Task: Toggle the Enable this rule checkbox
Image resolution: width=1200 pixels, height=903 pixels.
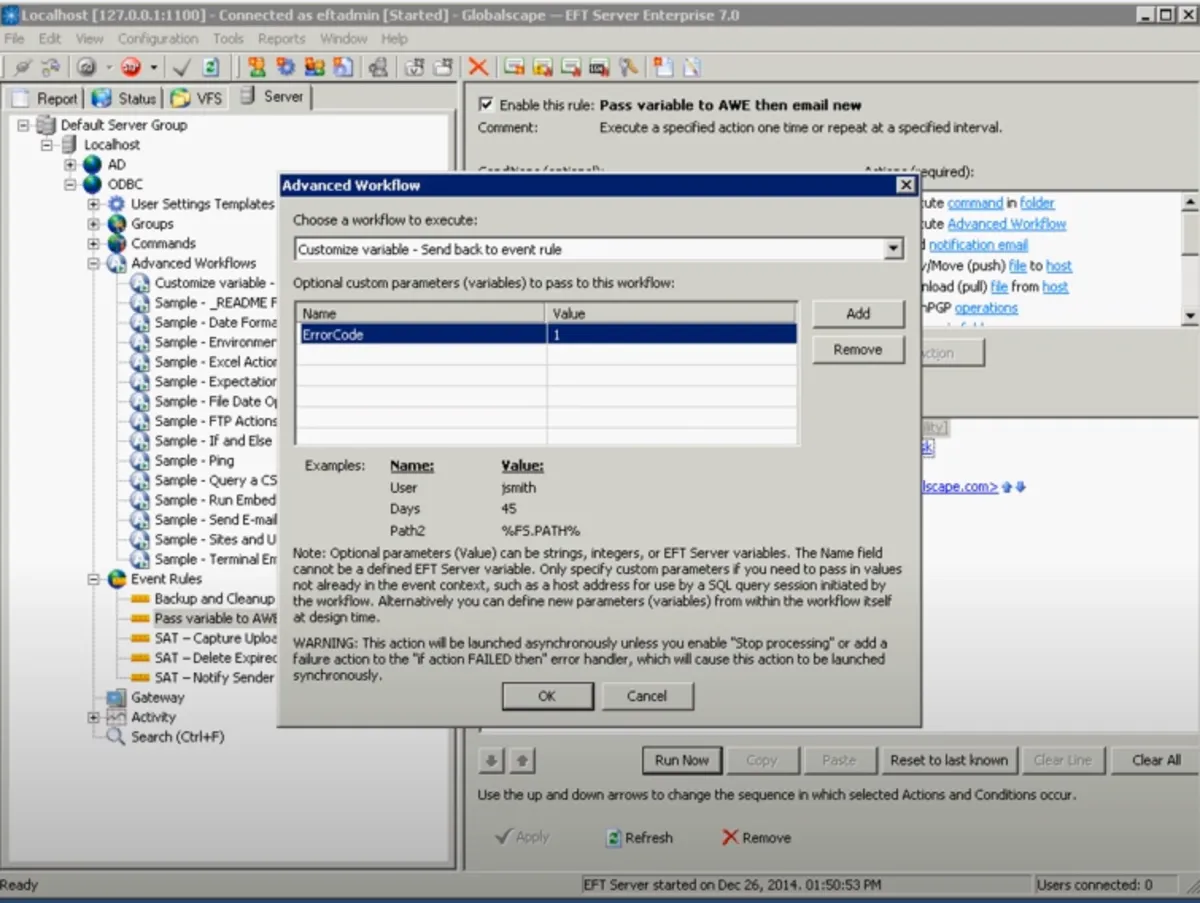Action: (486, 104)
